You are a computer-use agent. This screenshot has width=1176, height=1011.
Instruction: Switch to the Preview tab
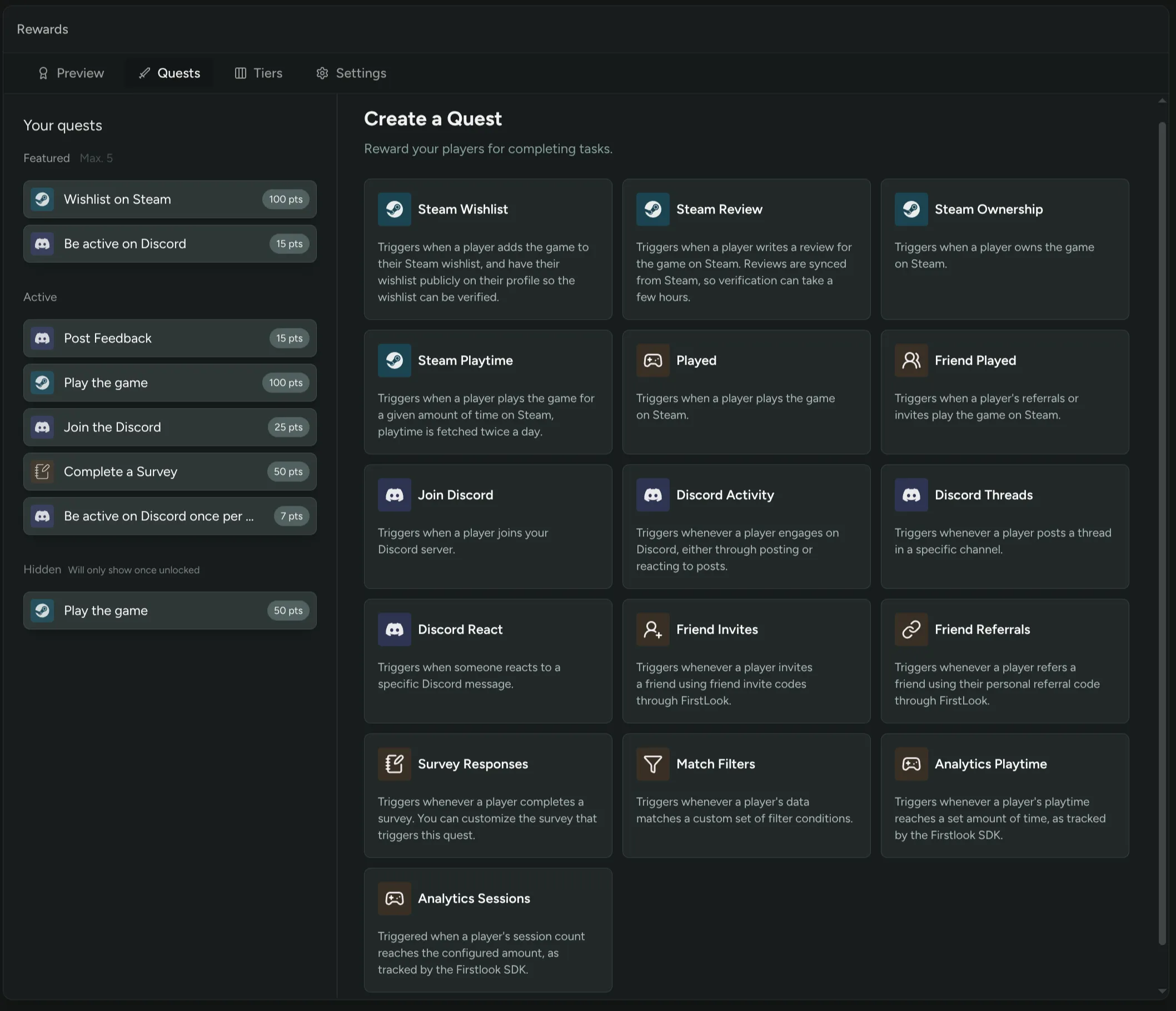[71, 73]
